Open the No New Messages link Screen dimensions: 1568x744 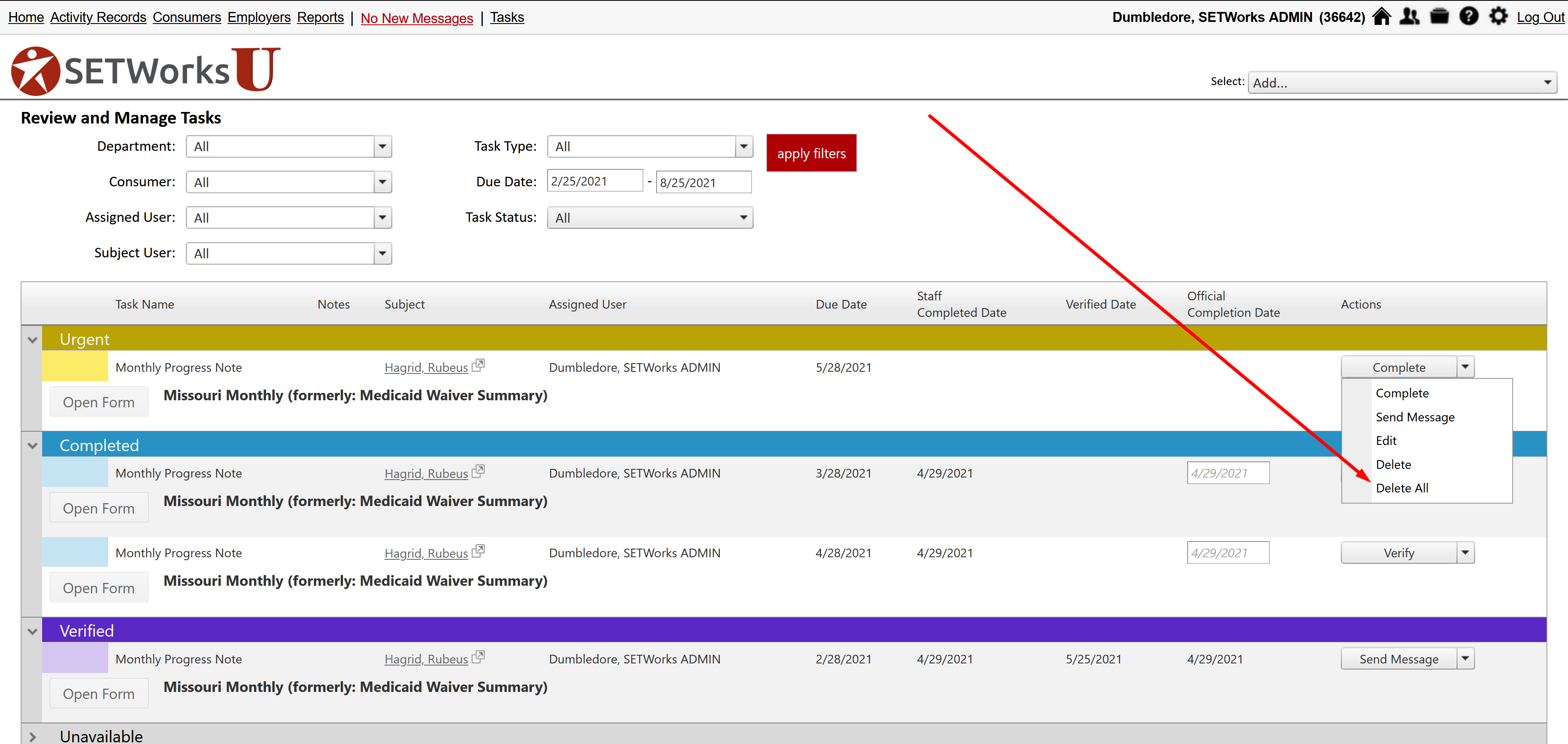pos(416,18)
